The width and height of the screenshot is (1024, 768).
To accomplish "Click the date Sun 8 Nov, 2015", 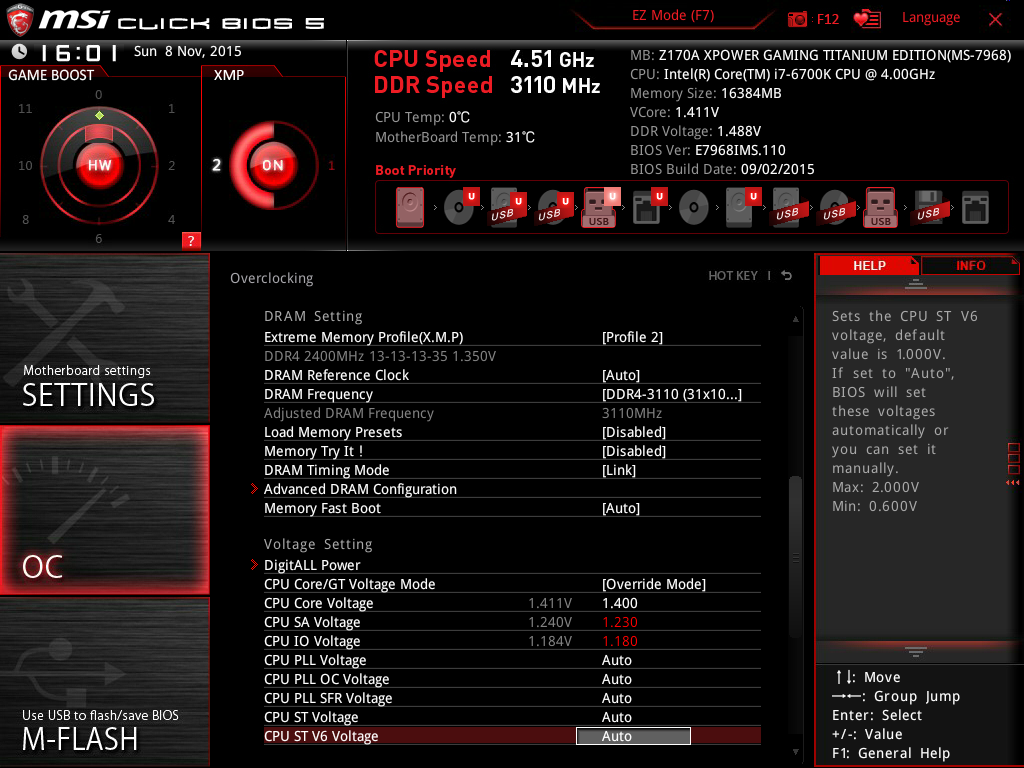I will pos(187,51).
